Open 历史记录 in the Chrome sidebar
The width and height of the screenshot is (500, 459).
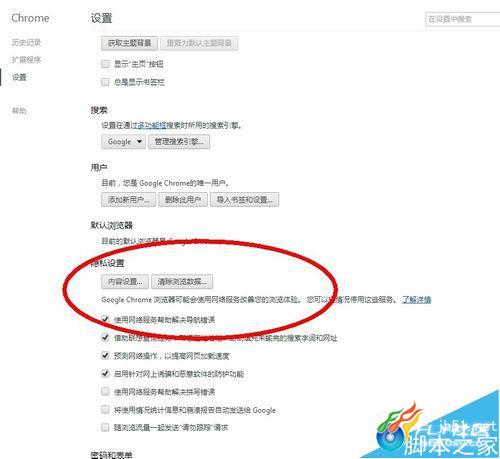click(26, 42)
